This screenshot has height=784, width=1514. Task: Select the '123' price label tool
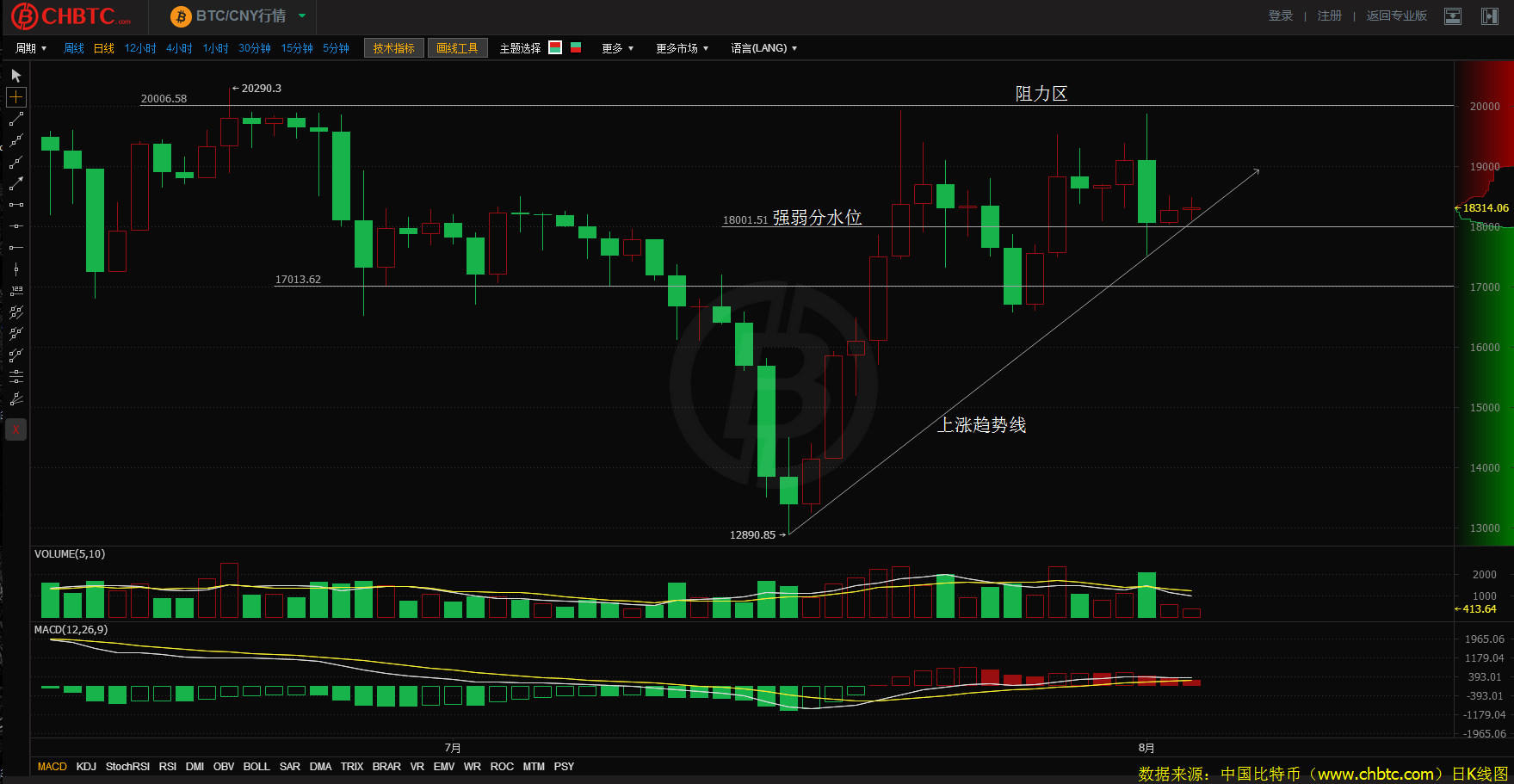point(15,291)
